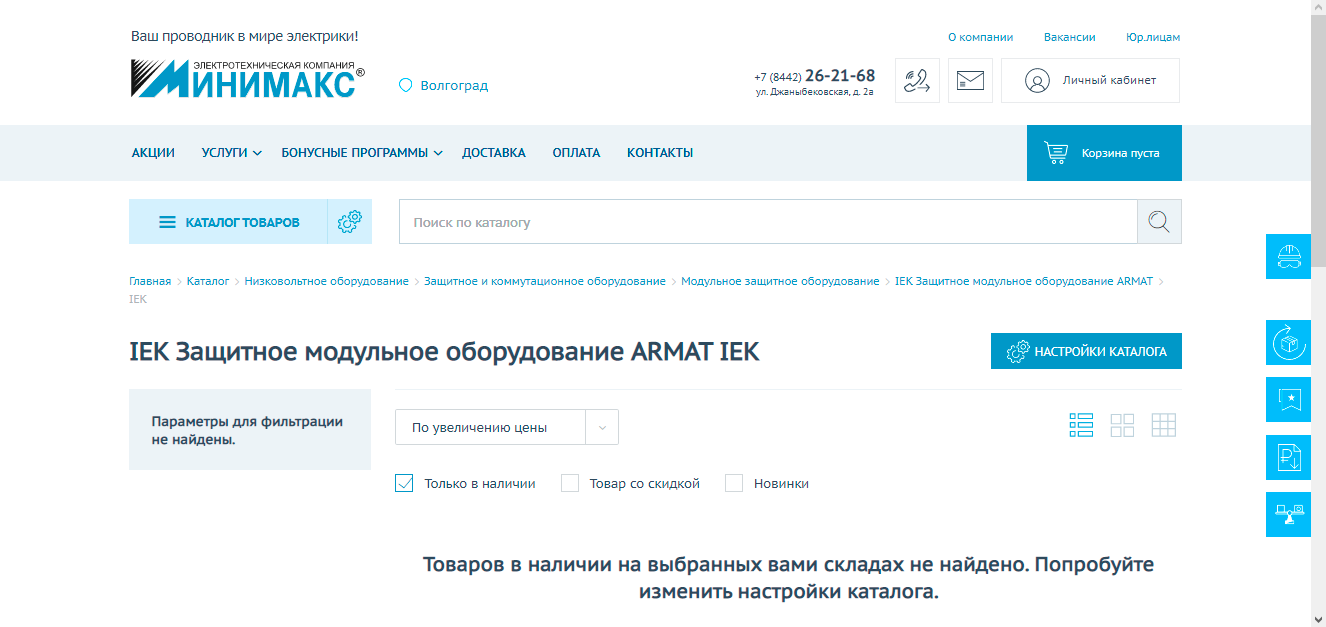Click the Главная breadcrumb
Viewport: 1326px width, 627px height.
tap(150, 281)
